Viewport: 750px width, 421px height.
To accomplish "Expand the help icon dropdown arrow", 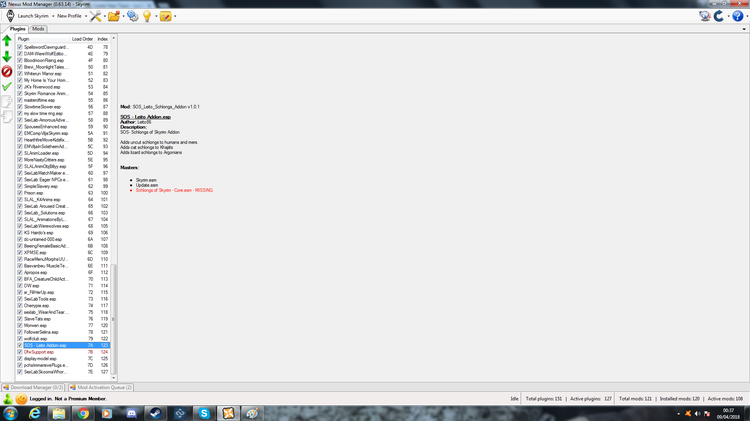I will [747, 16].
